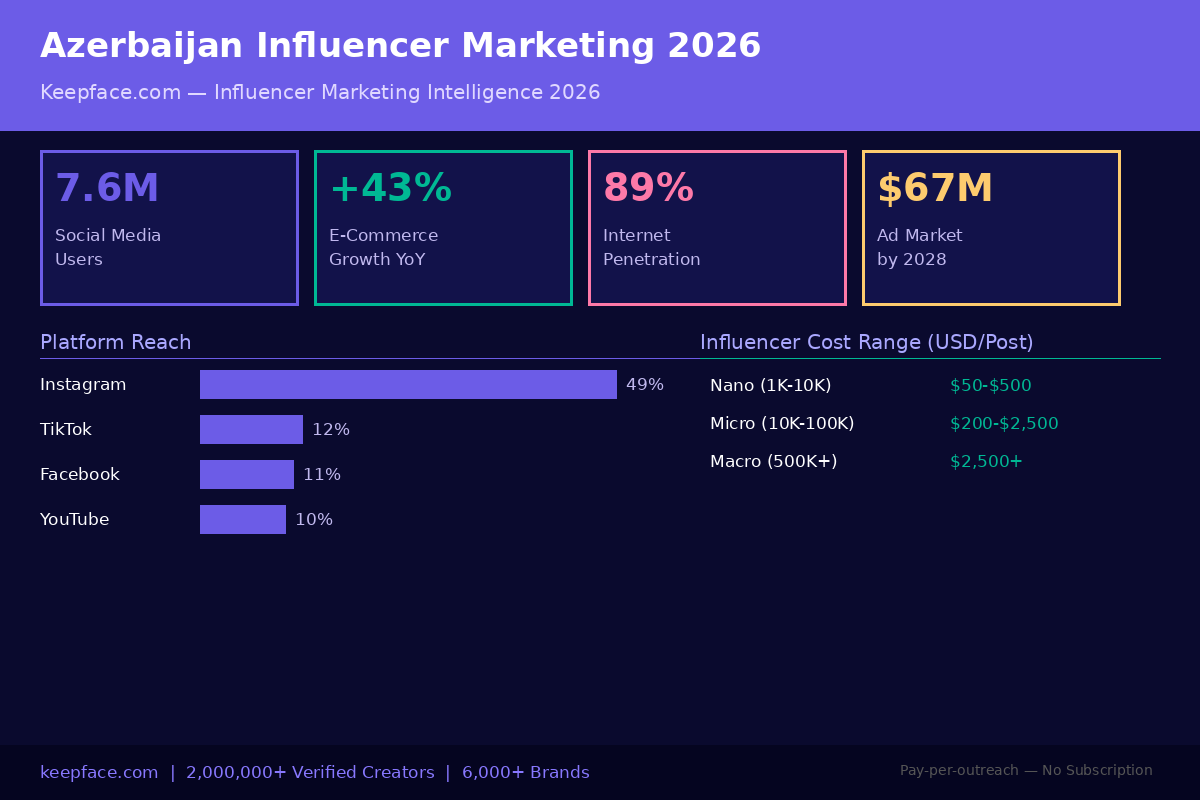Select the '89%' penetration figure

(648, 189)
